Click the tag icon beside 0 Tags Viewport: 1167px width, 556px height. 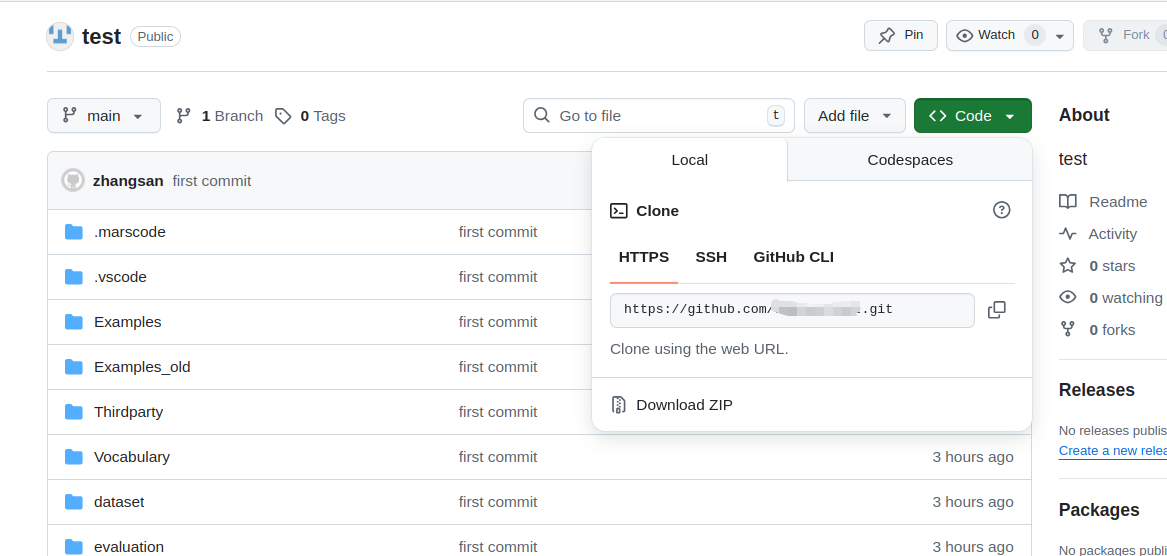pyautogui.click(x=283, y=116)
